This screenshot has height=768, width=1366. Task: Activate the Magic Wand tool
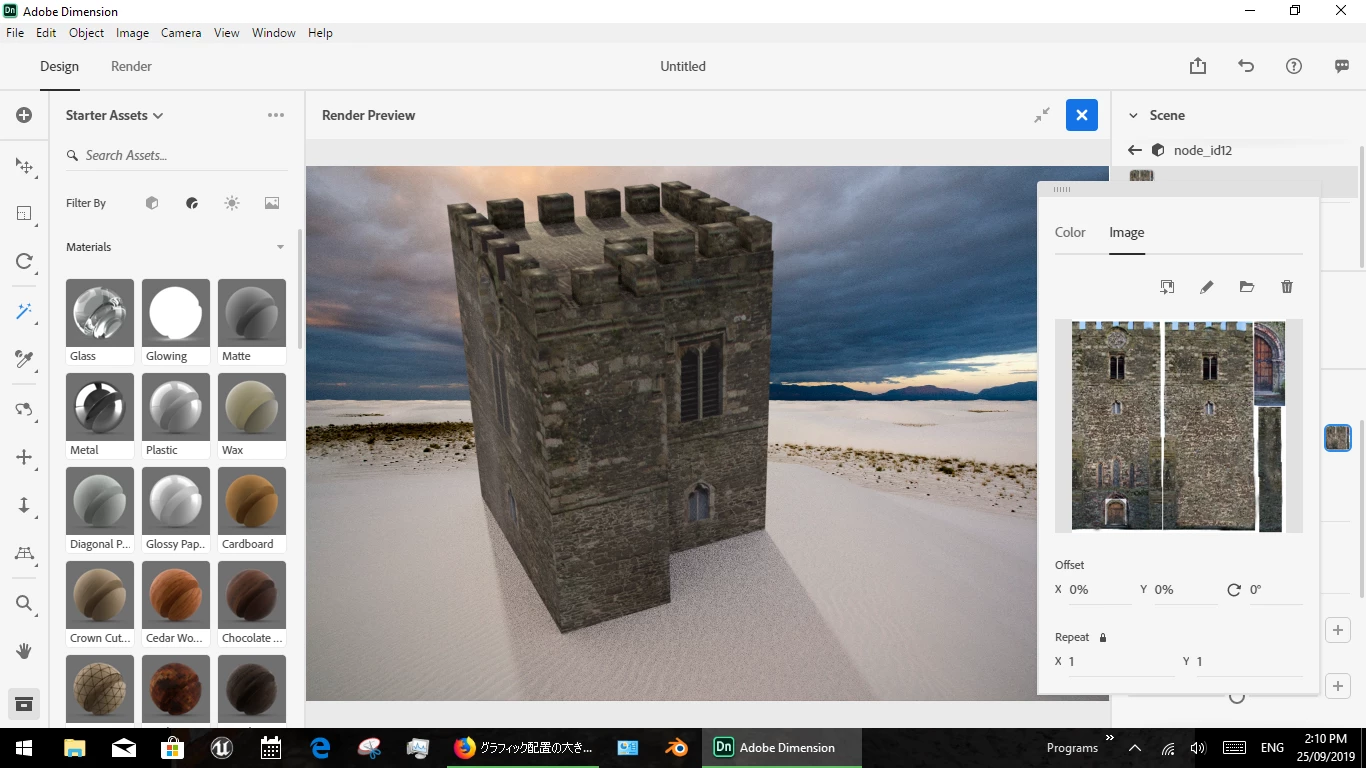coord(24,311)
